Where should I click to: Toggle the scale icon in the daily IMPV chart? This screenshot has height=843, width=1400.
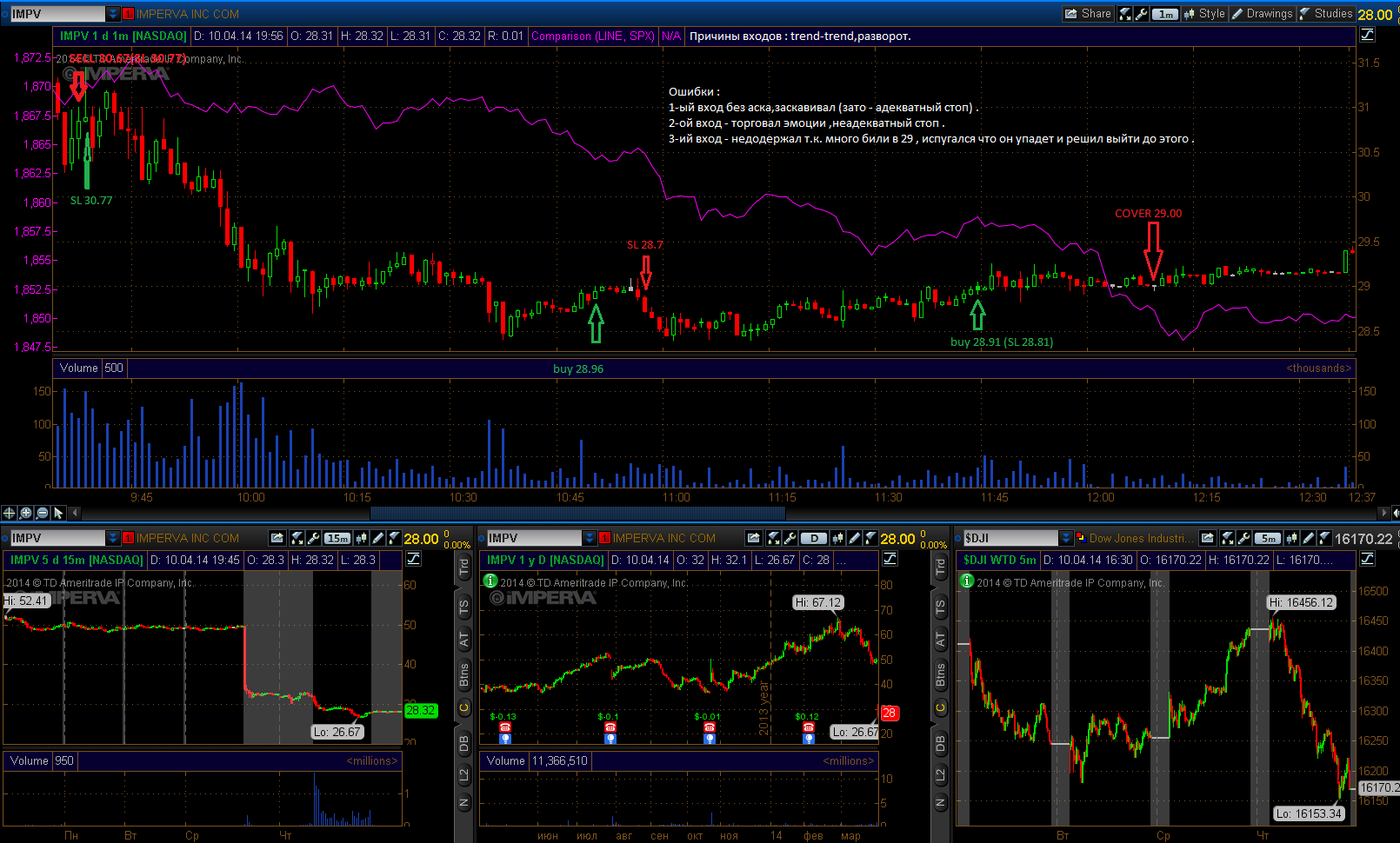tap(890, 559)
